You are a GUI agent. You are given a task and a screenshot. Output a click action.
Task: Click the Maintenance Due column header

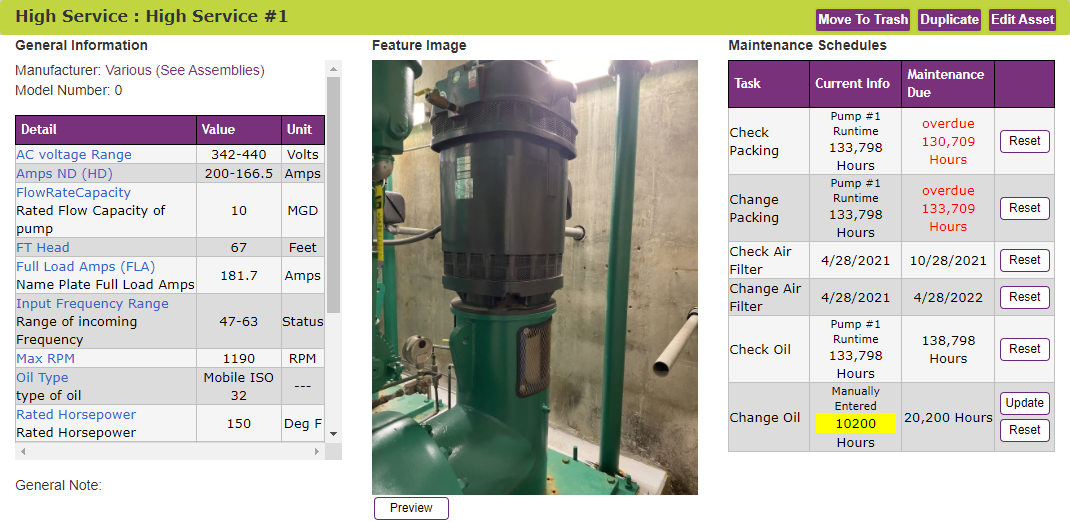(x=948, y=84)
